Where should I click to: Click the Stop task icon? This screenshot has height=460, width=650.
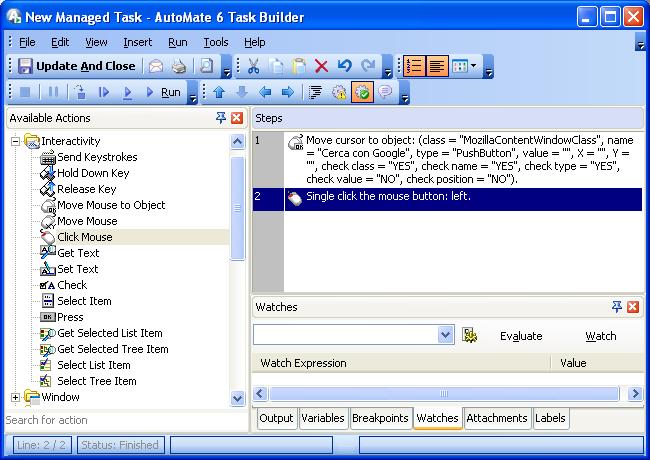pyautogui.click(x=25, y=92)
